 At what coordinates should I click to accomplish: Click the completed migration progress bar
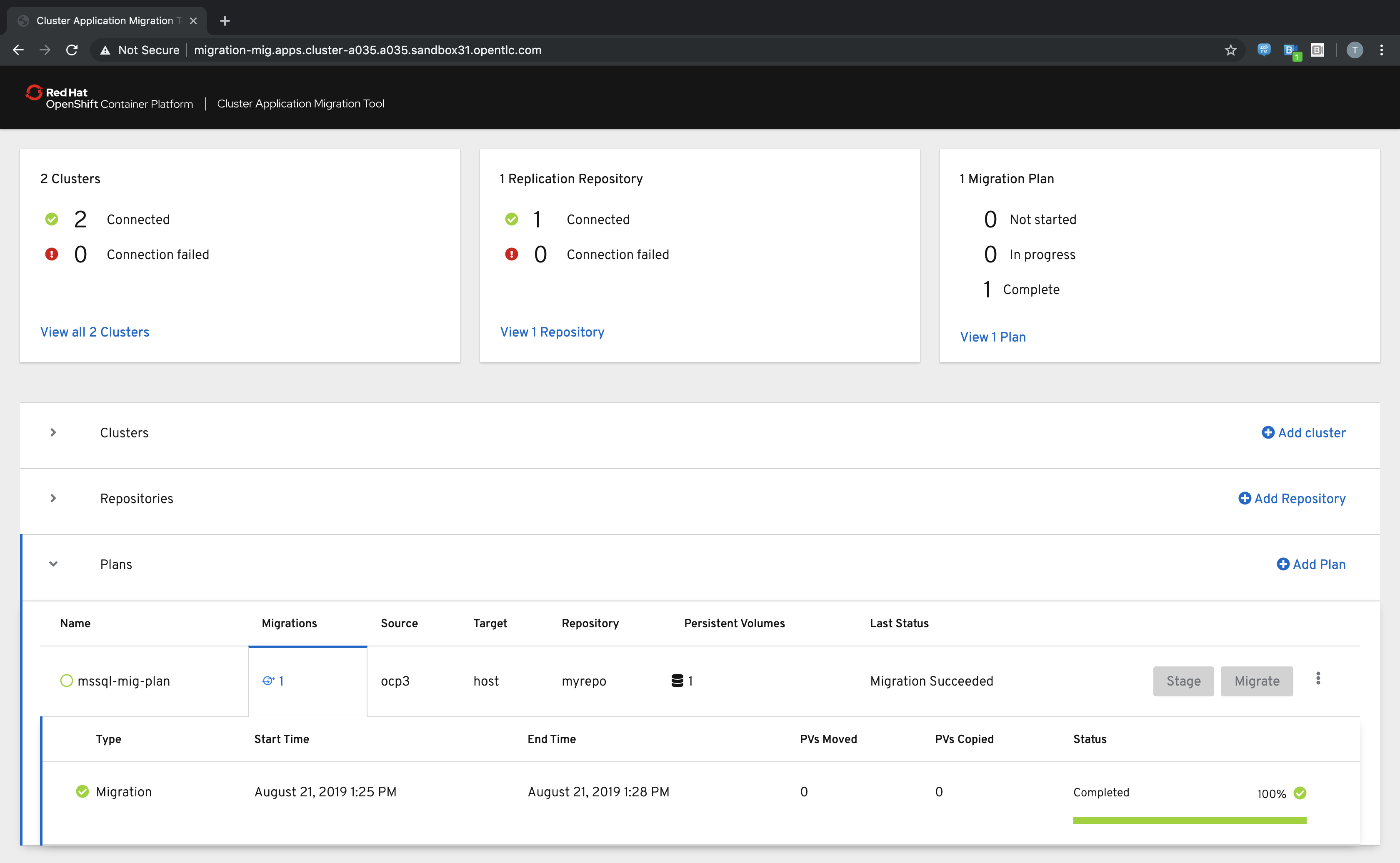click(1189, 820)
